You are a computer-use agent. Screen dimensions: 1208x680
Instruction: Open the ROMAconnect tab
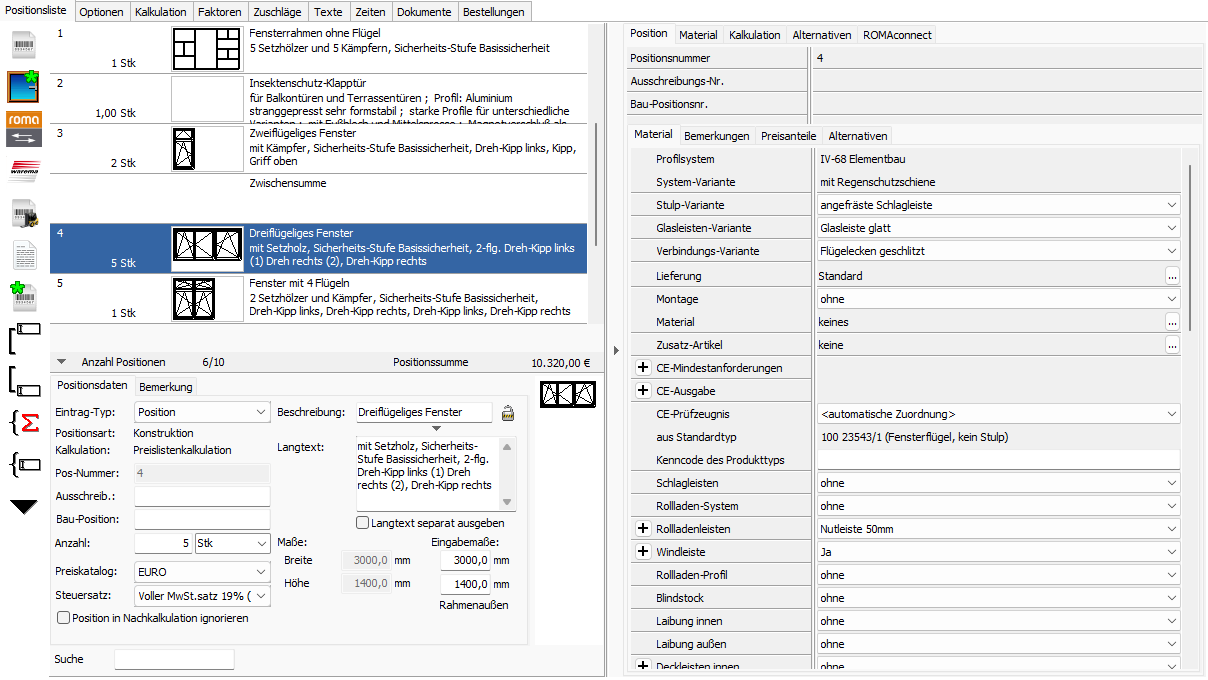[897, 34]
